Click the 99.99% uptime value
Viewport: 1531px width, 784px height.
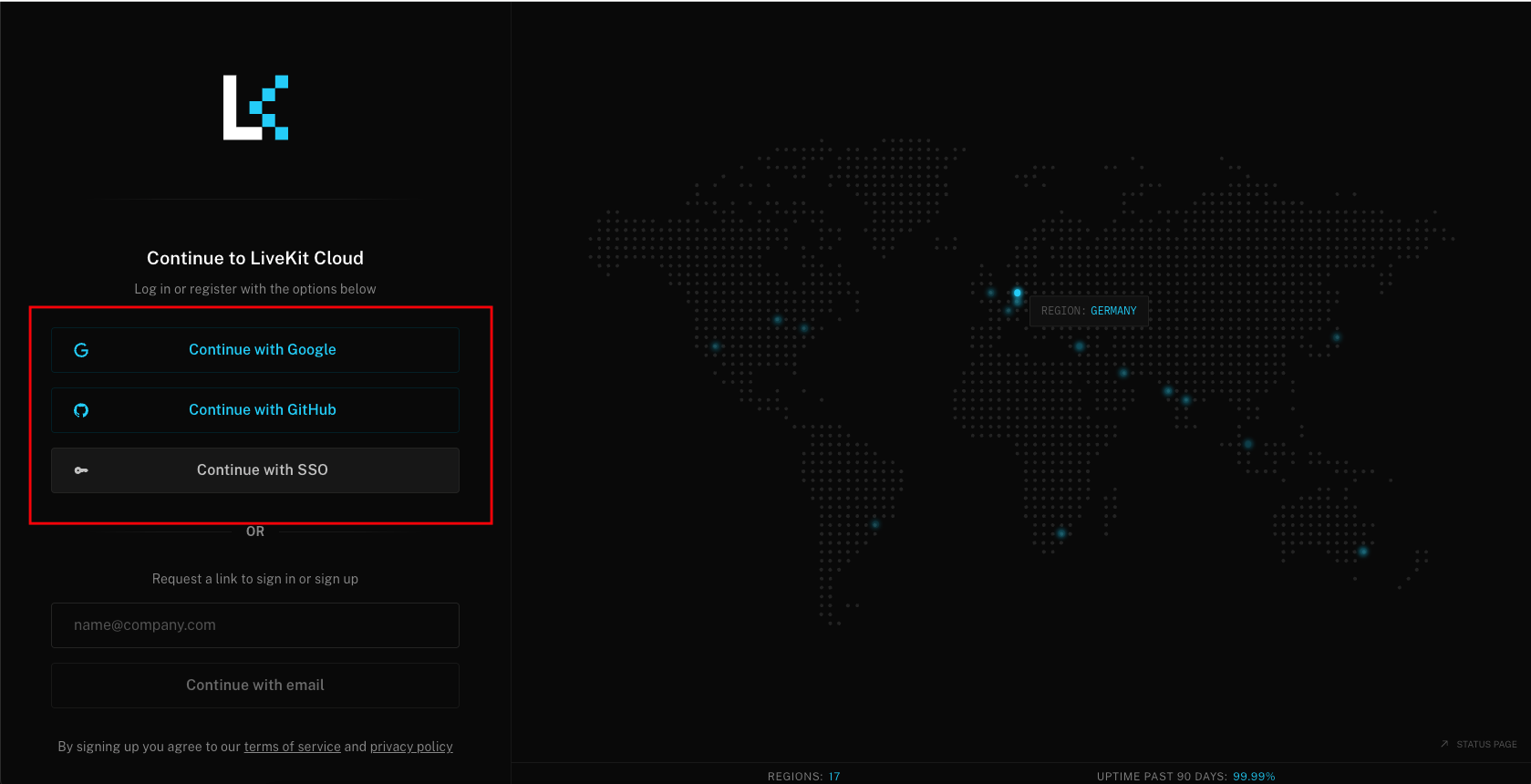[x=1254, y=777]
